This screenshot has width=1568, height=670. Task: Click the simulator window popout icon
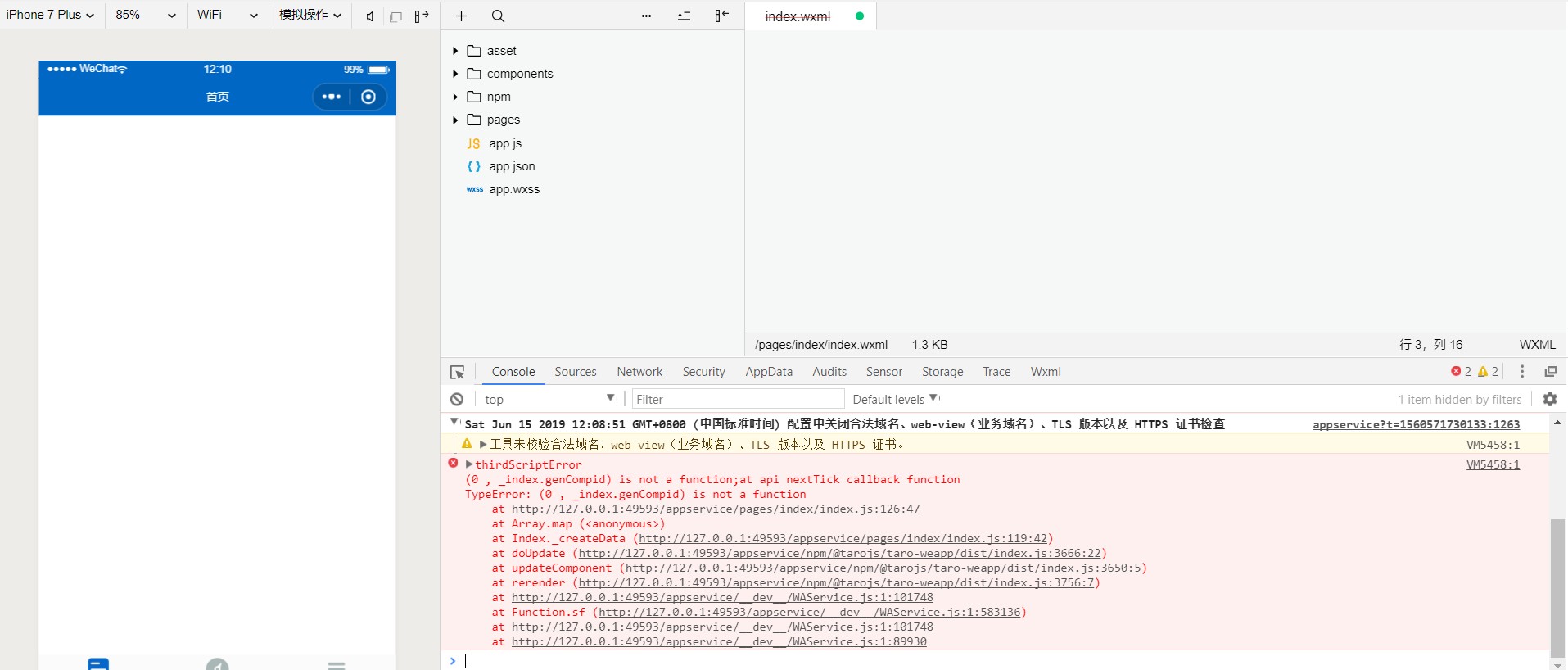tap(396, 16)
